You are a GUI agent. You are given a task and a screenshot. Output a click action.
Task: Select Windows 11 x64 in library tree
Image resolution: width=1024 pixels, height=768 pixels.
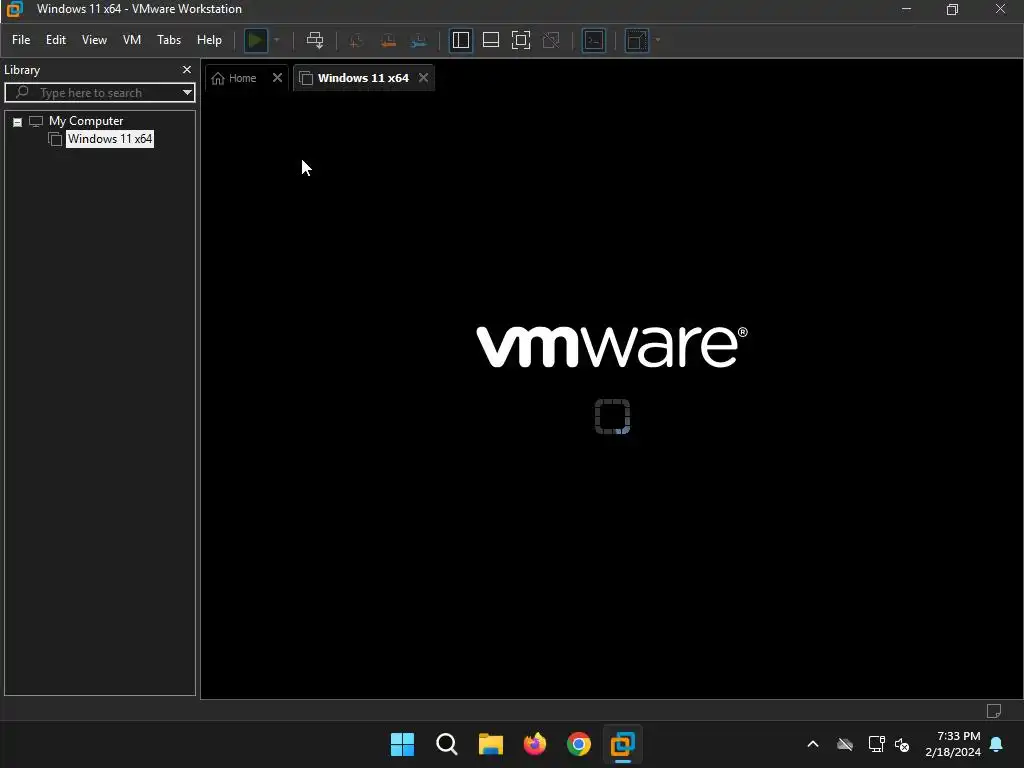coord(110,139)
